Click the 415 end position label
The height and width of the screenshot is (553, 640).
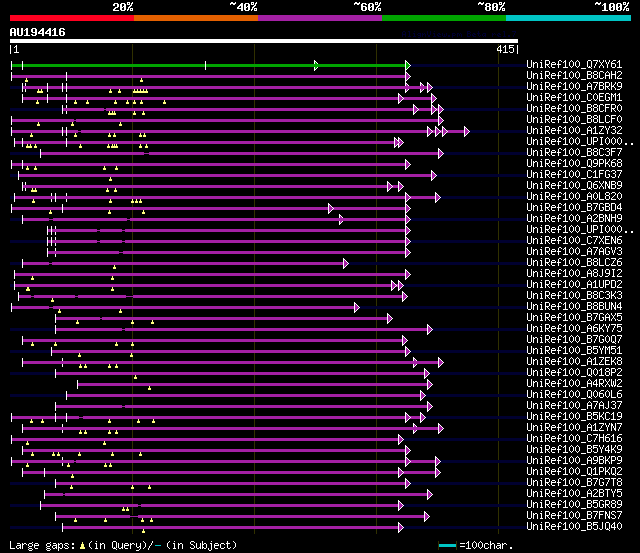point(505,49)
